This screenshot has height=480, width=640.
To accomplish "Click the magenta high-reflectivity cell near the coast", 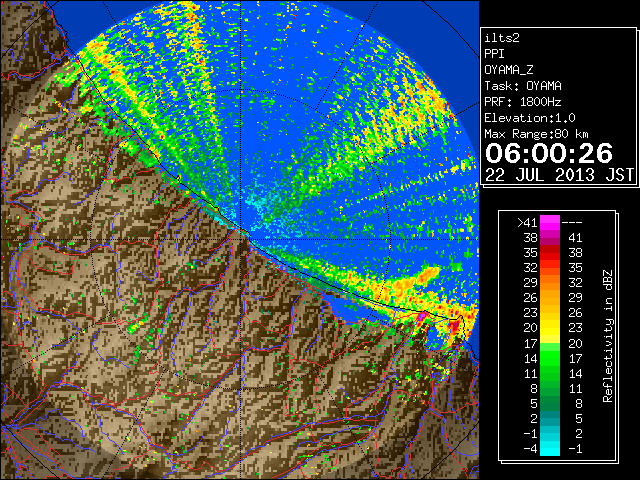I will click(422, 316).
